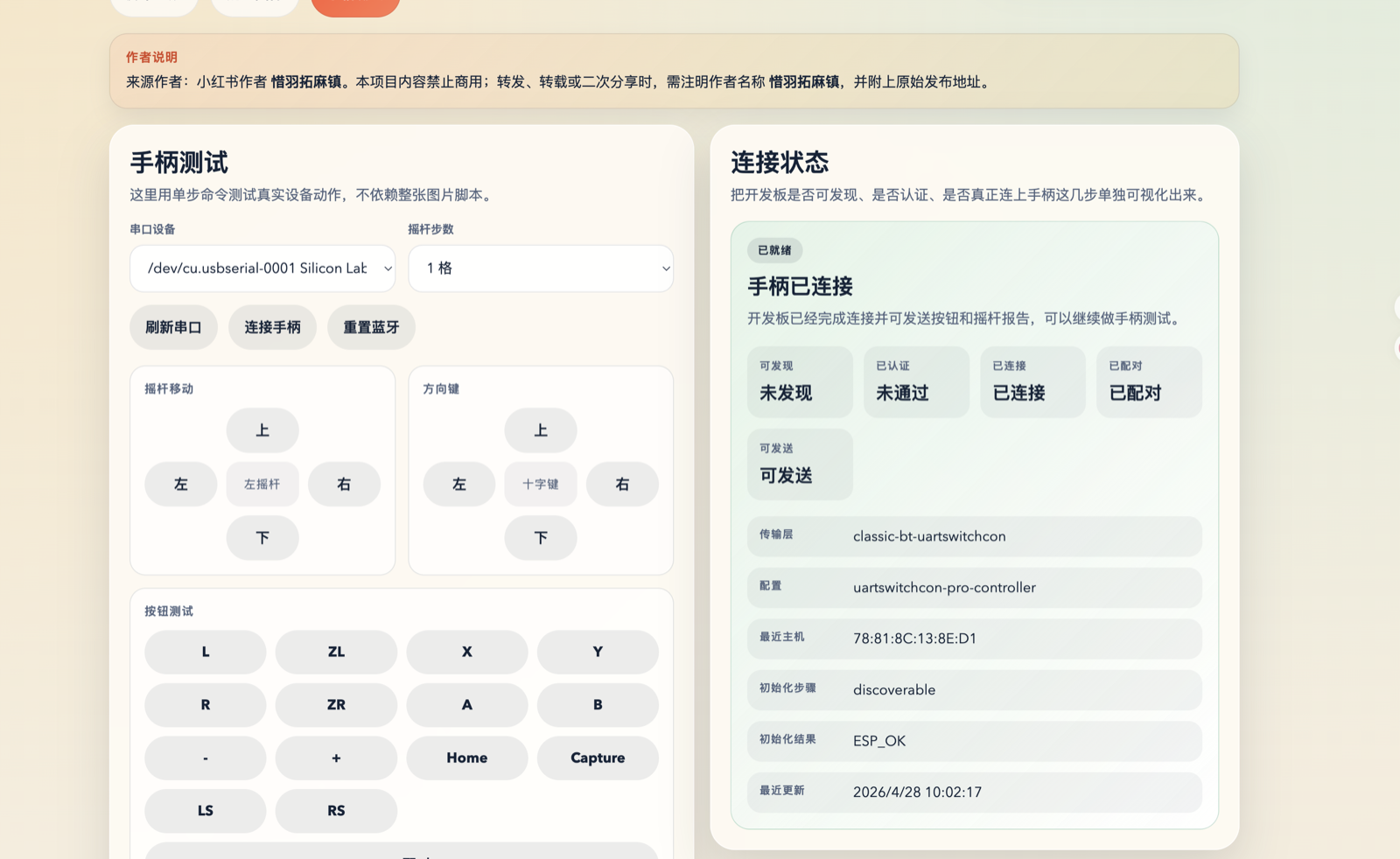
Task: Click 下 in the 摇杆移动 panel
Action: 262,537
